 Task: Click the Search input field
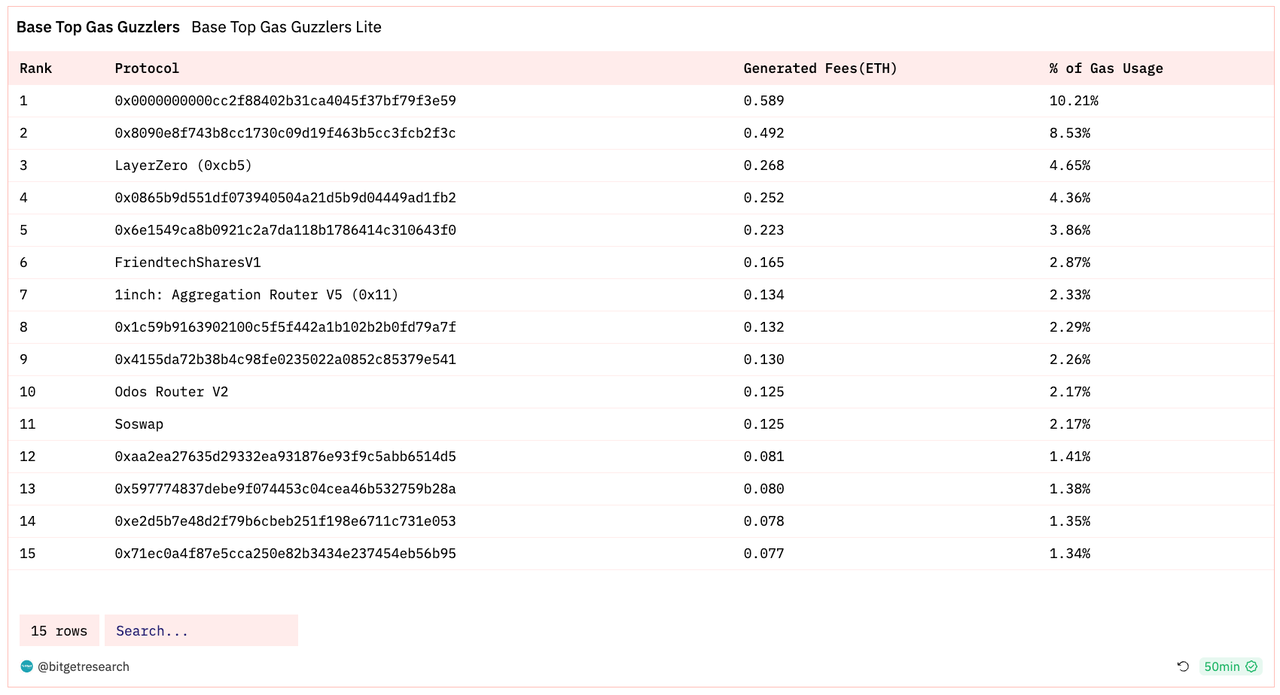click(x=201, y=630)
